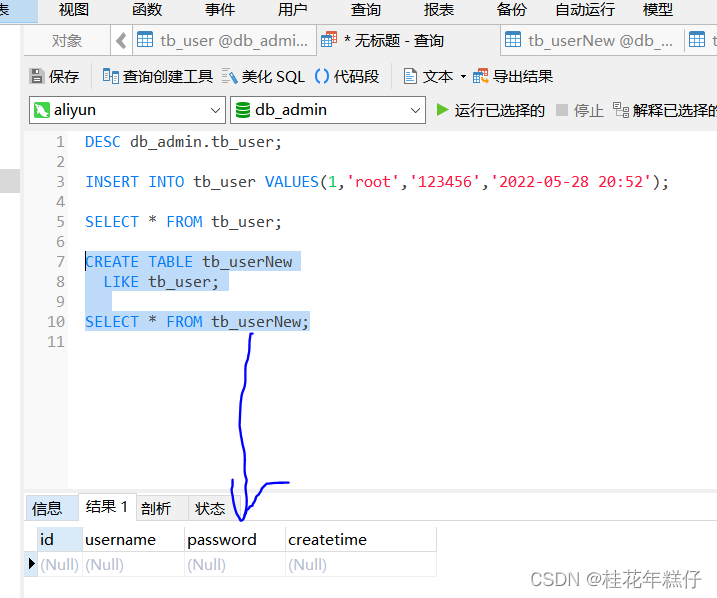This screenshot has height=598, width=717.
Task: Click the green Run Selected play icon
Action: click(442, 110)
